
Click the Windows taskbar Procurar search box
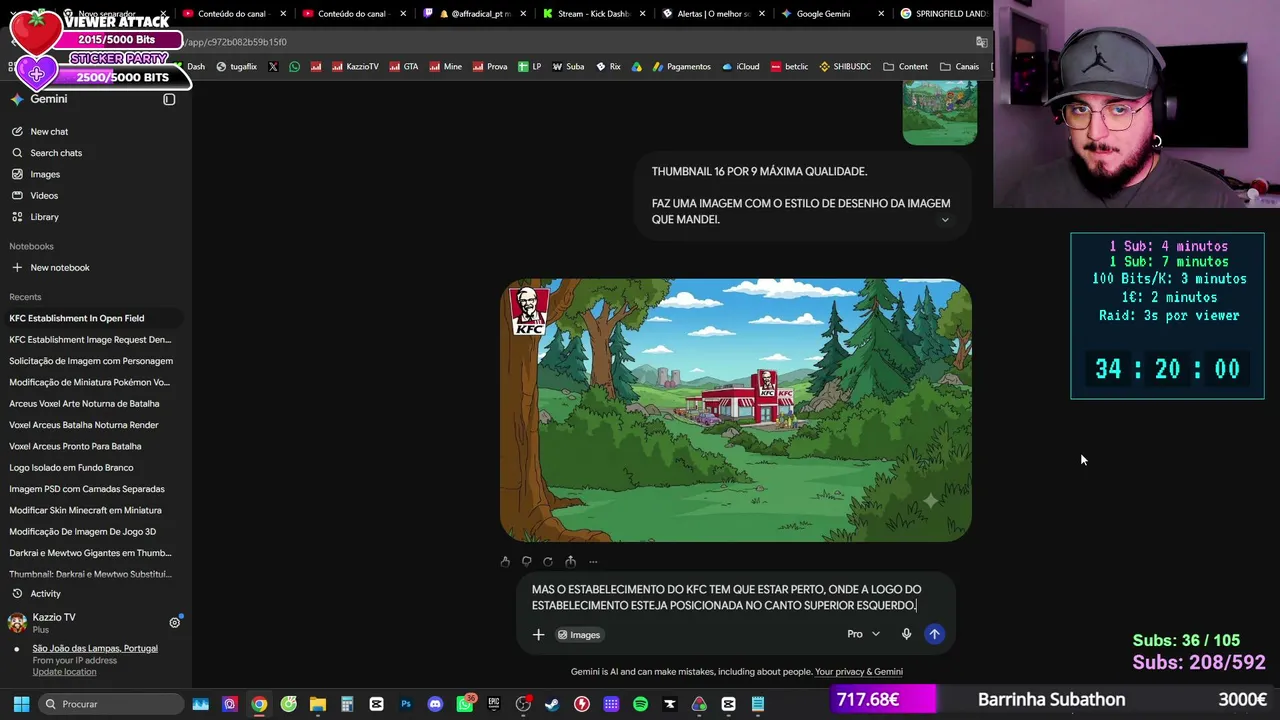click(112, 704)
